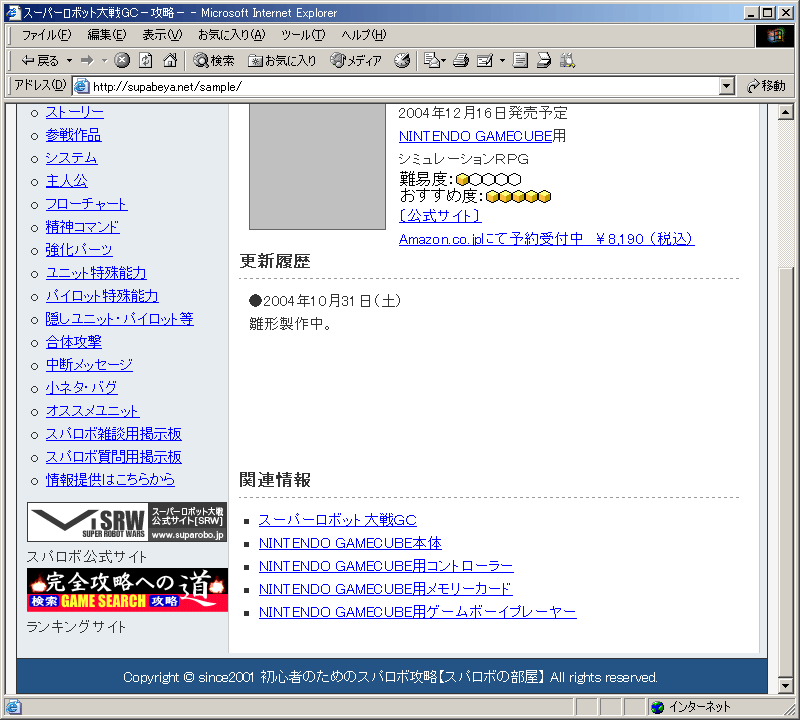Click the History icon in toolbar
This screenshot has height=720, width=800.
click(x=402, y=61)
